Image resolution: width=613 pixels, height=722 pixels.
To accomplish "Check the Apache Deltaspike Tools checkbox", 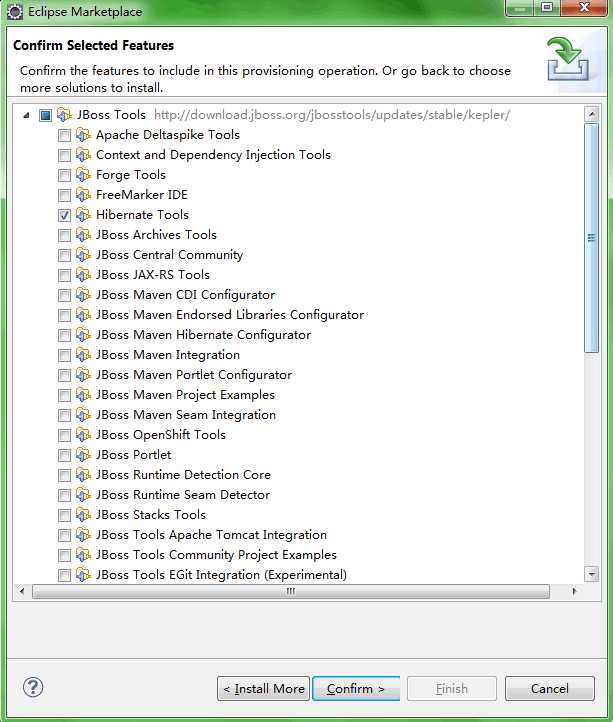I will pos(64,135).
